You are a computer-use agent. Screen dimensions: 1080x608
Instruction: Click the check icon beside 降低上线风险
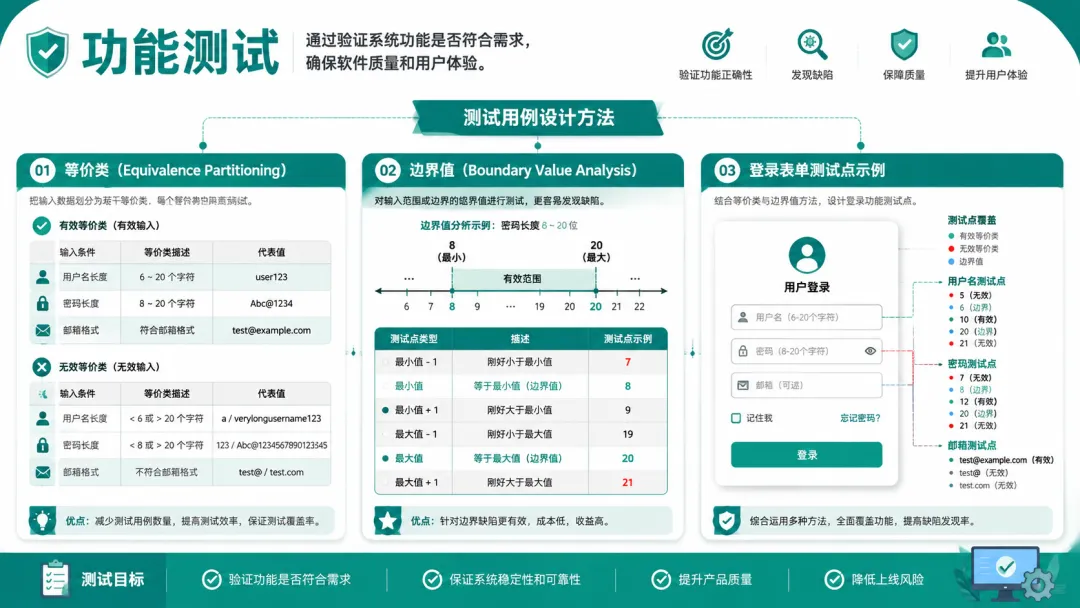834,579
